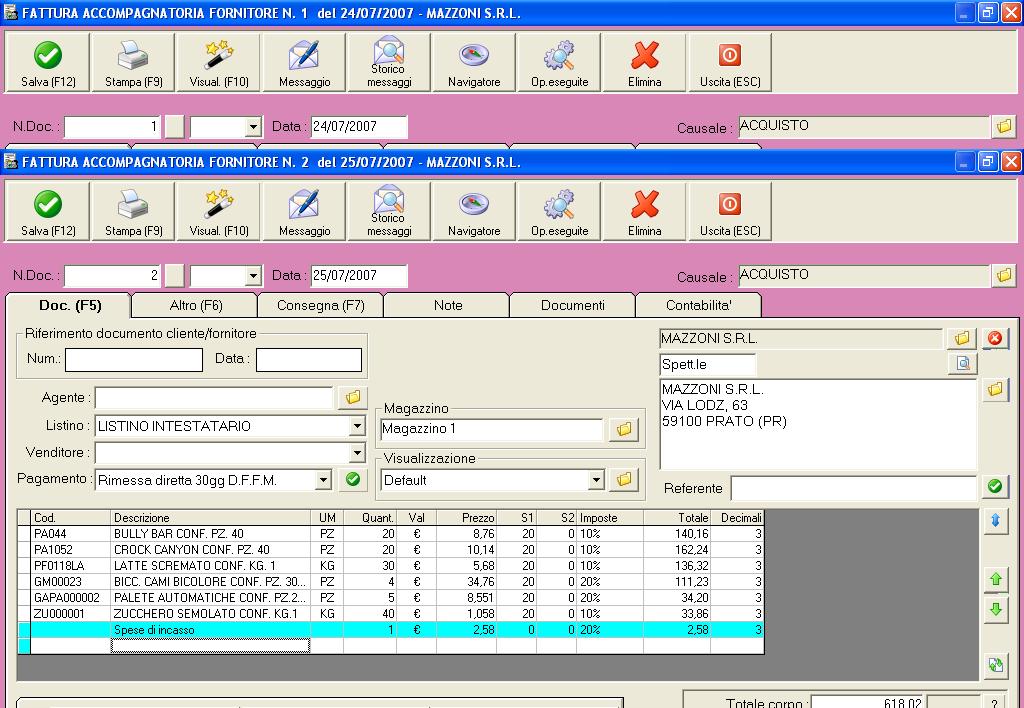Click the Referente text field
Screen dimensions: 1024x708
[852, 488]
